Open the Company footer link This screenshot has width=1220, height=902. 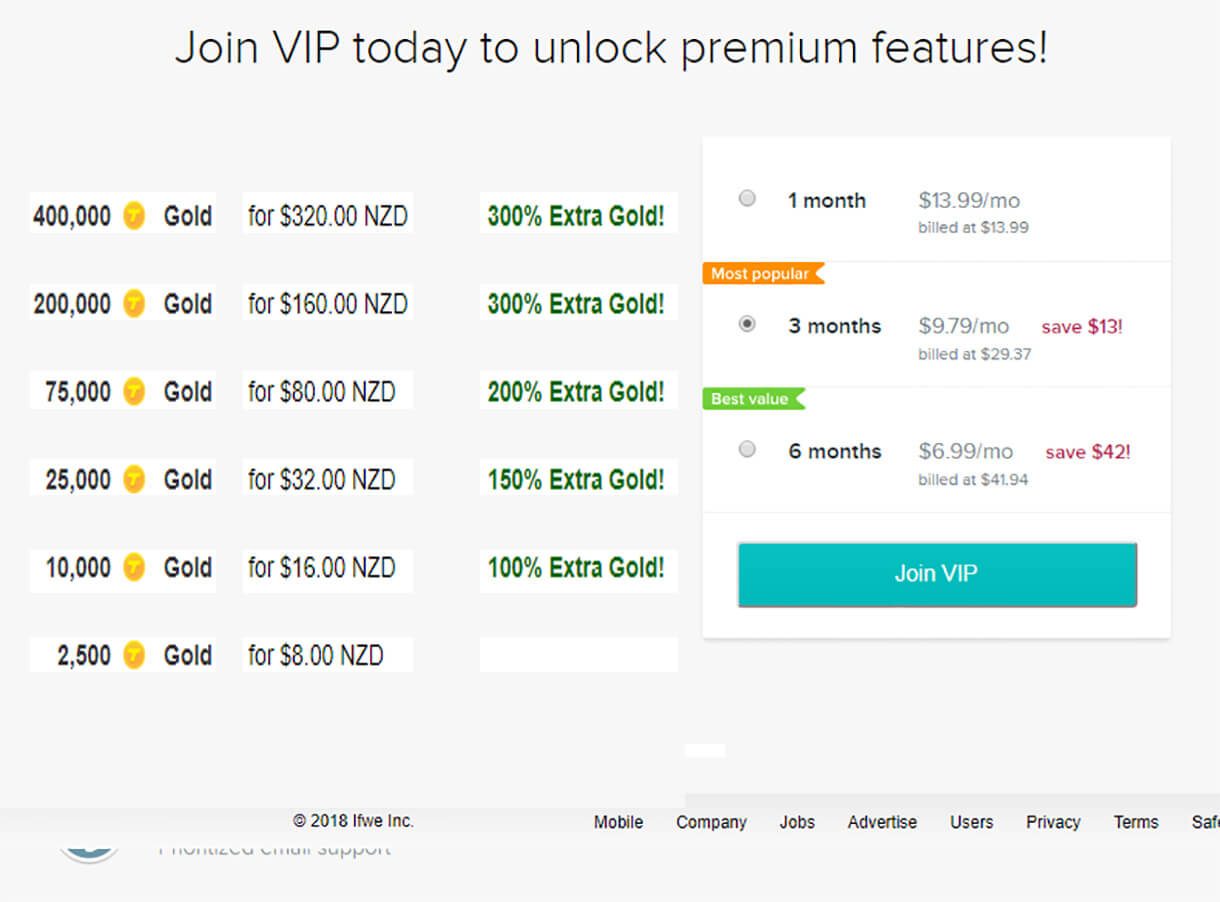pos(711,822)
